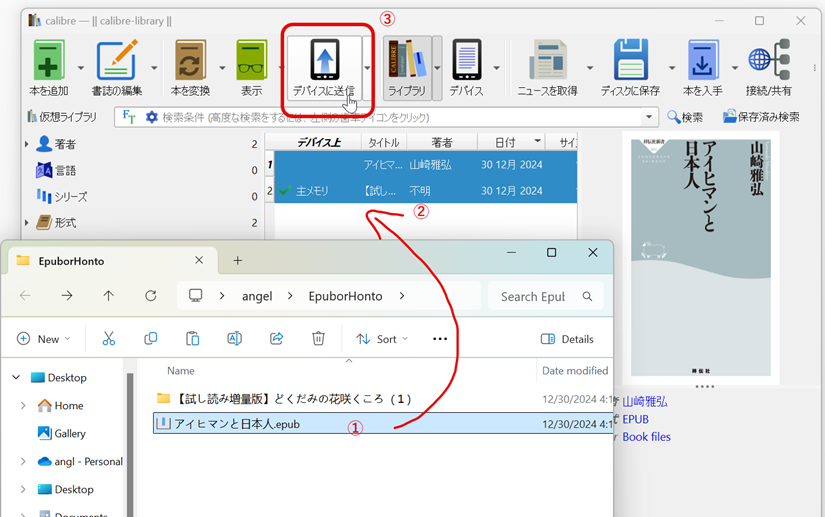The image size is (825, 517).
Task: Select Series (シリーズ) in tag browser
Action: click(62, 196)
